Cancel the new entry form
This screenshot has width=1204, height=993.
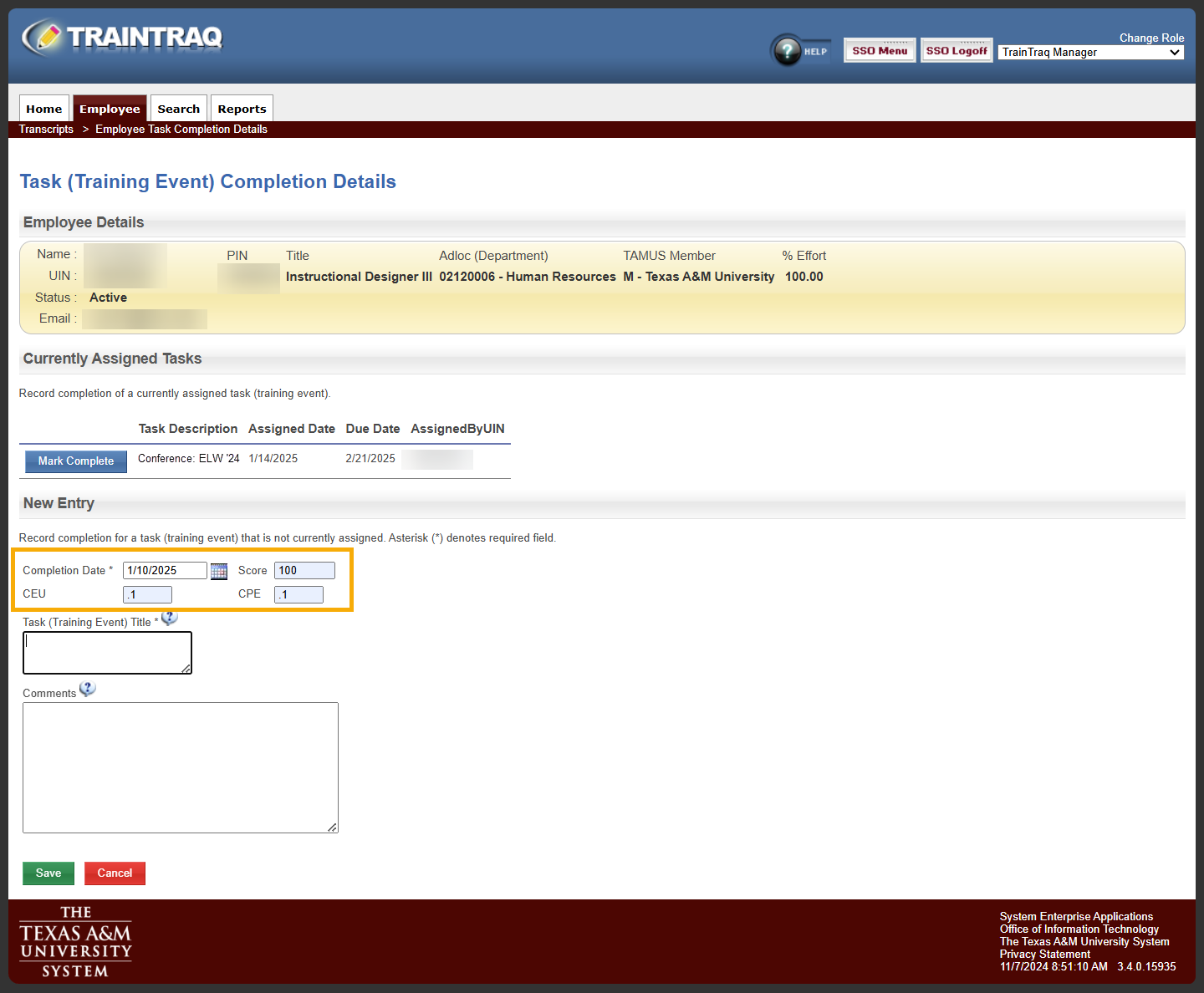[115, 873]
